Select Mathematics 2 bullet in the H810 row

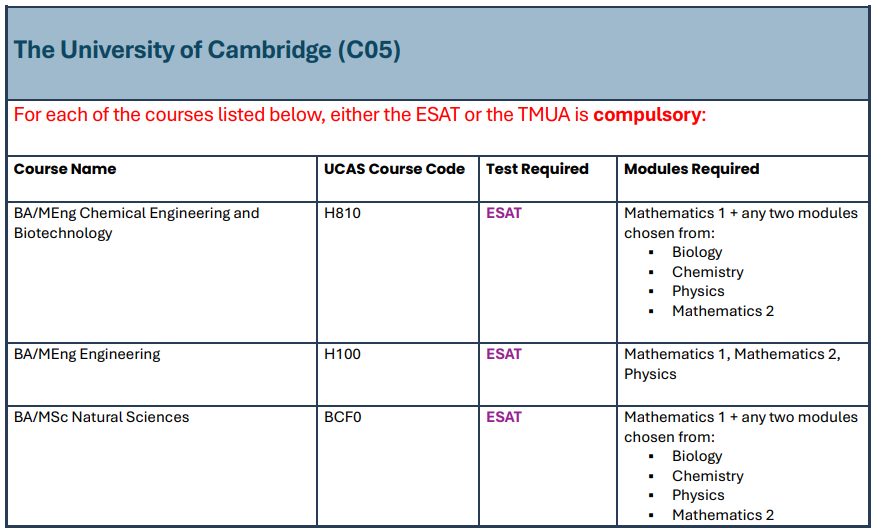coord(723,311)
